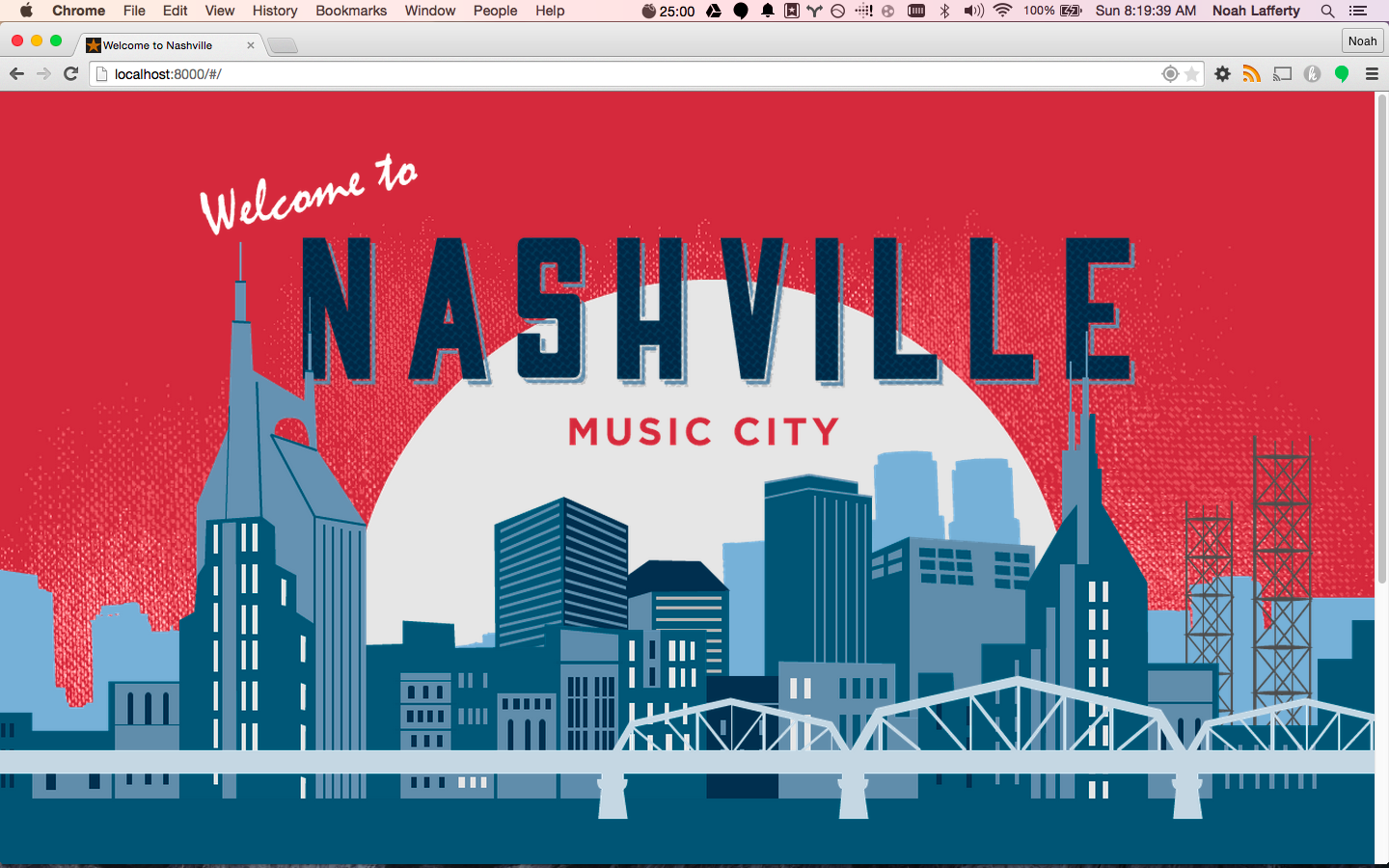The height and width of the screenshot is (868, 1389).
Task: Click the black speech bubble menu bar icon
Action: (x=741, y=11)
